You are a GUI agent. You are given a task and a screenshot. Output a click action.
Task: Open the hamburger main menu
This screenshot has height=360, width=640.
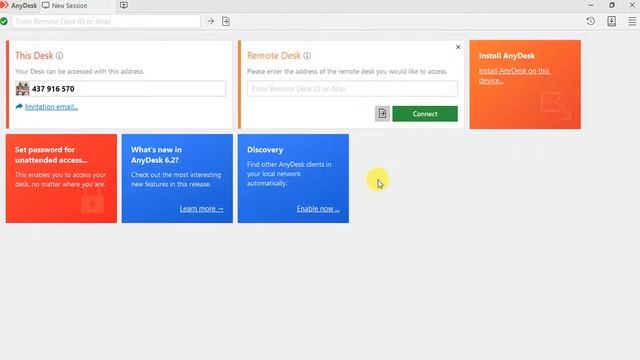pyautogui.click(x=632, y=21)
